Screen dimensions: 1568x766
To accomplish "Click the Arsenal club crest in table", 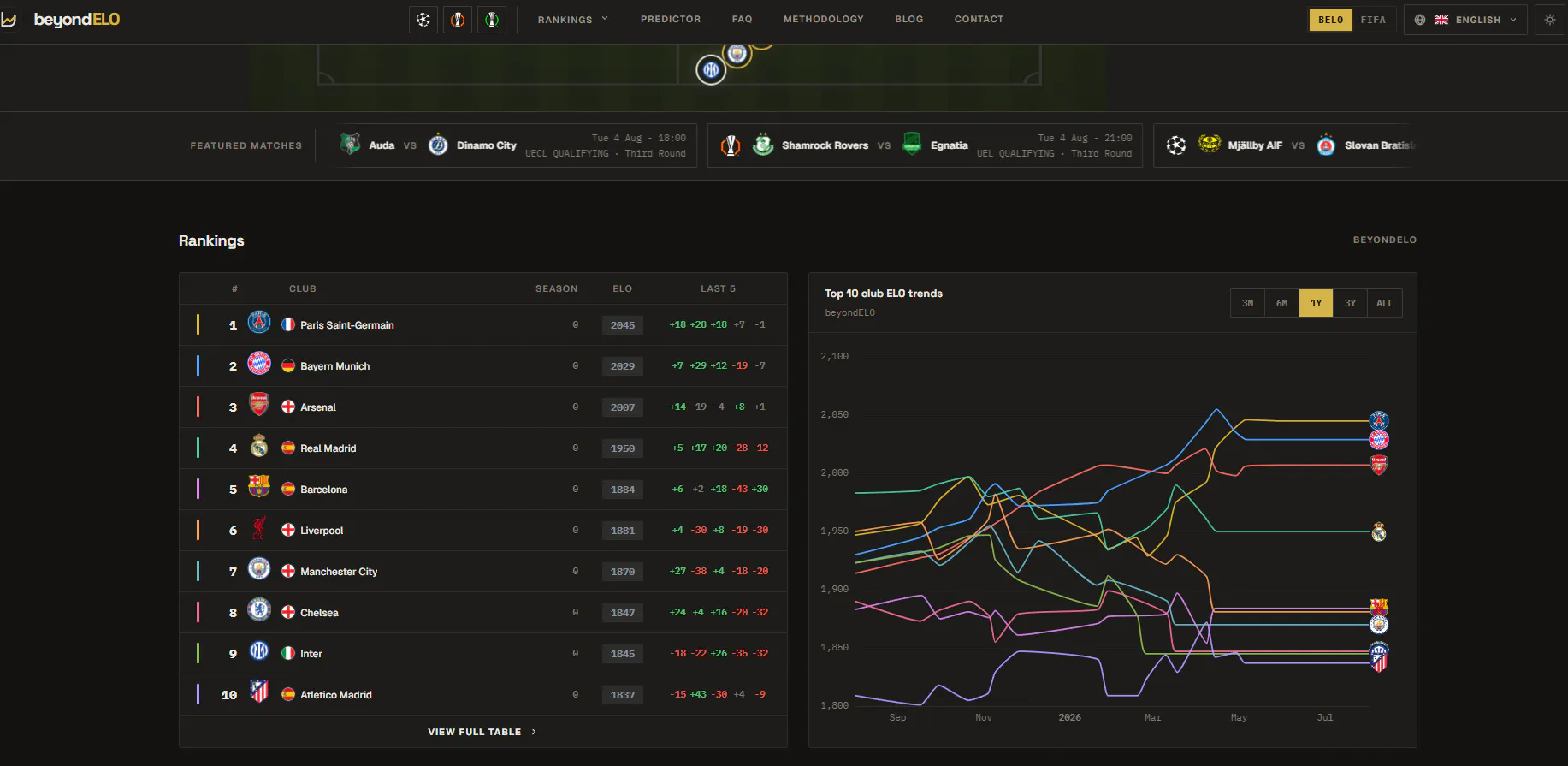I will [259, 404].
